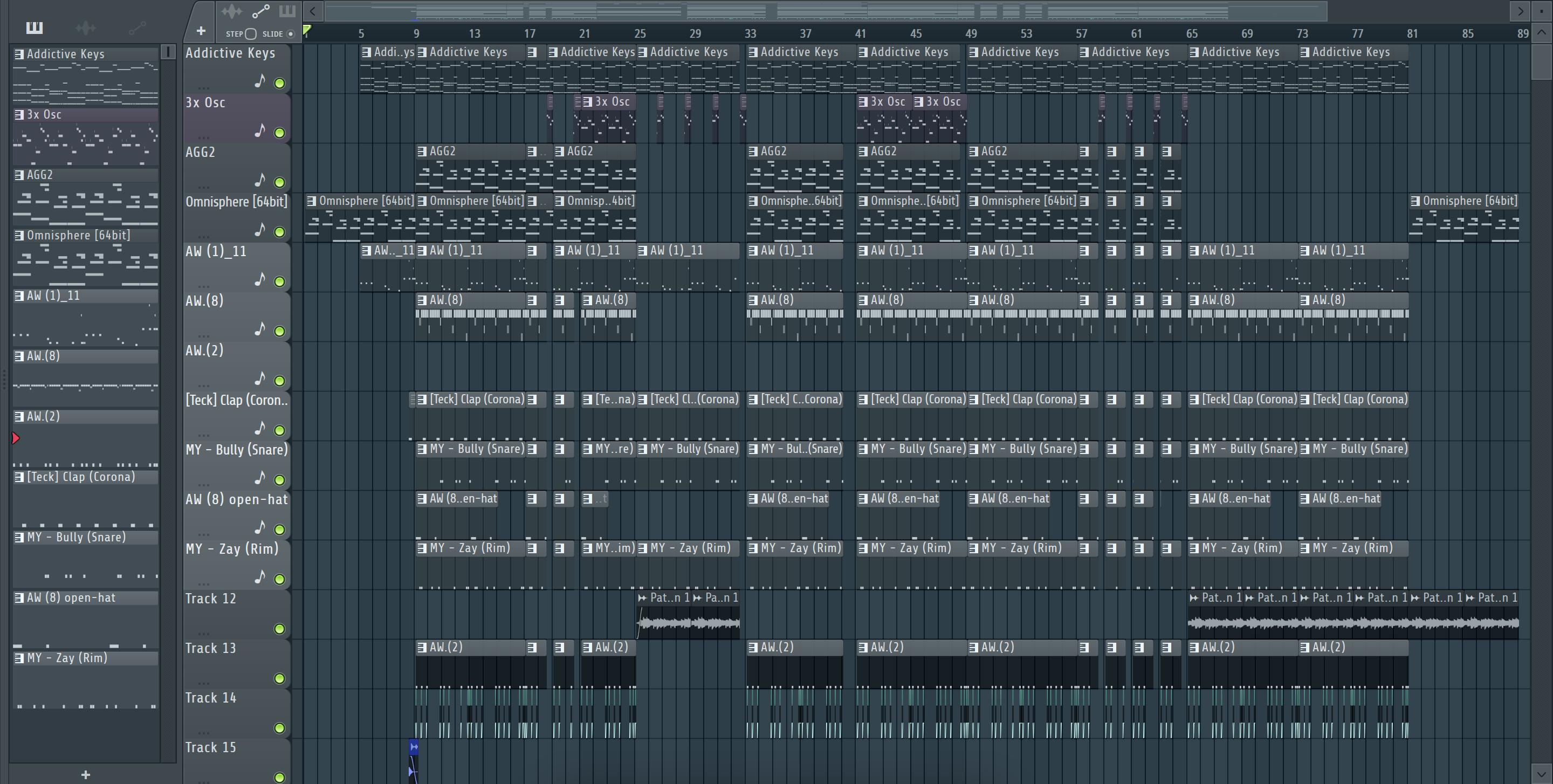Select the playlist audio clip focus icon
Image resolution: width=1553 pixels, height=784 pixels.
coord(231,11)
